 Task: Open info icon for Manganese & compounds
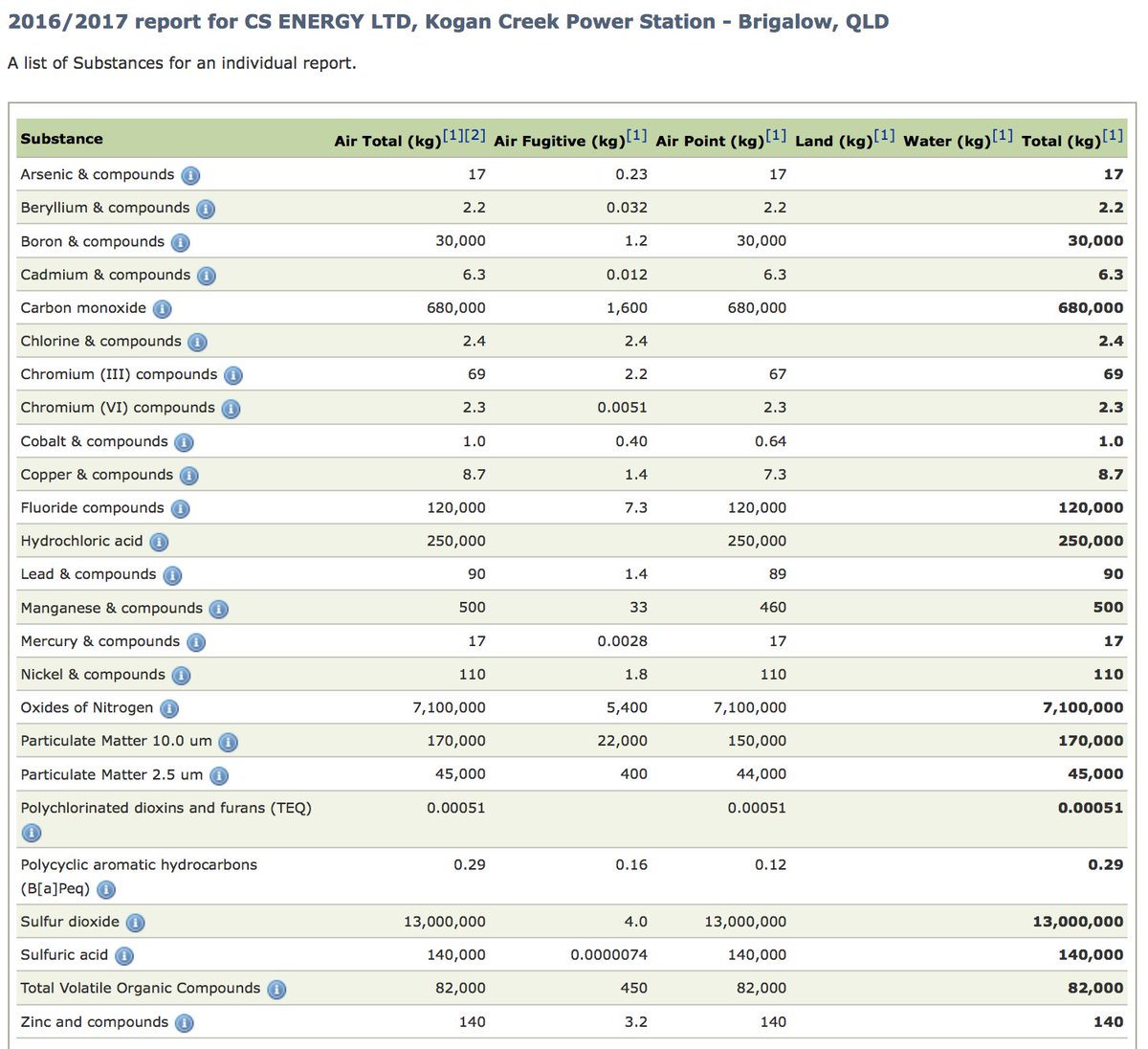click(x=218, y=609)
